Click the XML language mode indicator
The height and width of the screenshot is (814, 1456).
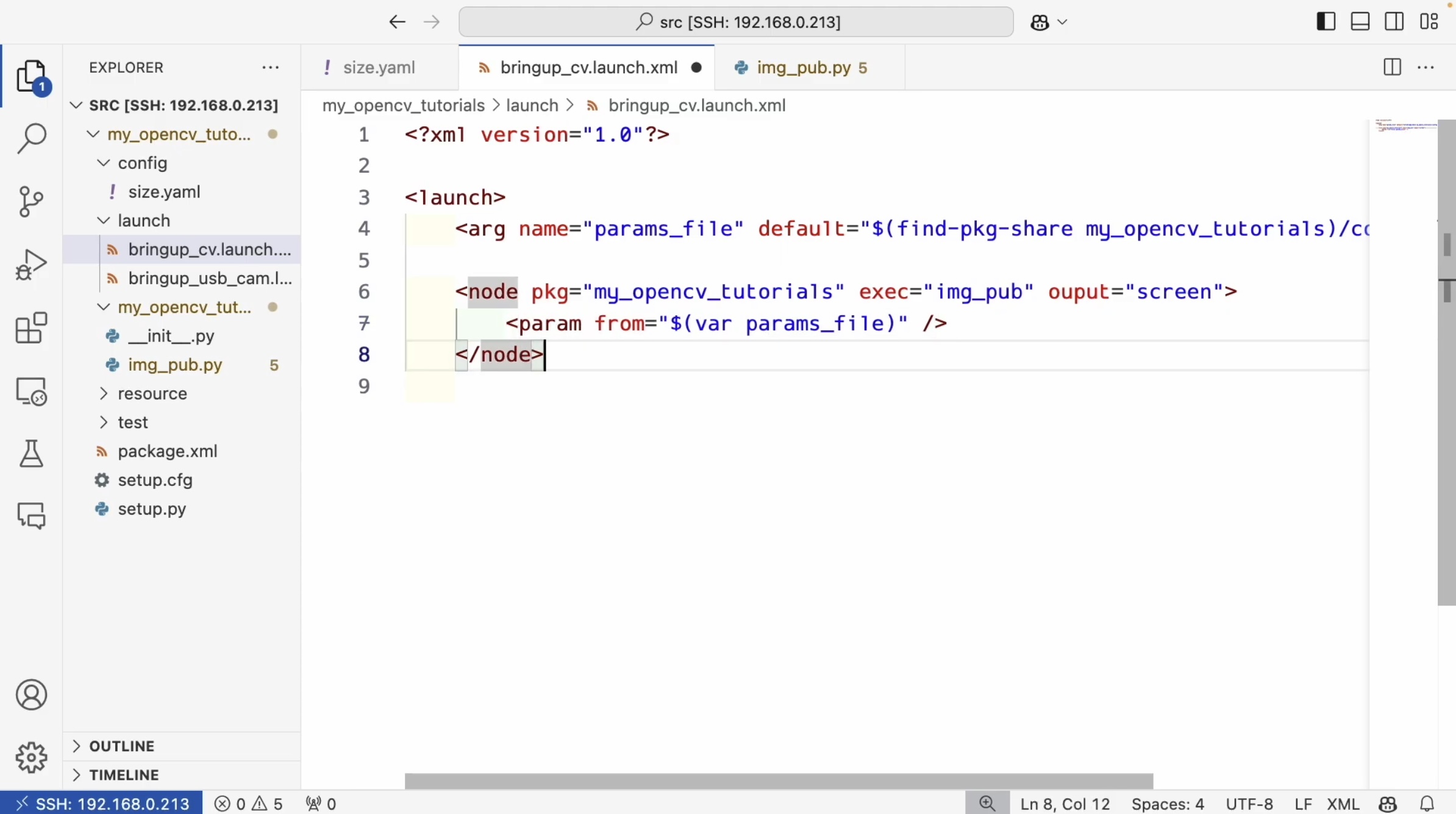click(x=1343, y=804)
